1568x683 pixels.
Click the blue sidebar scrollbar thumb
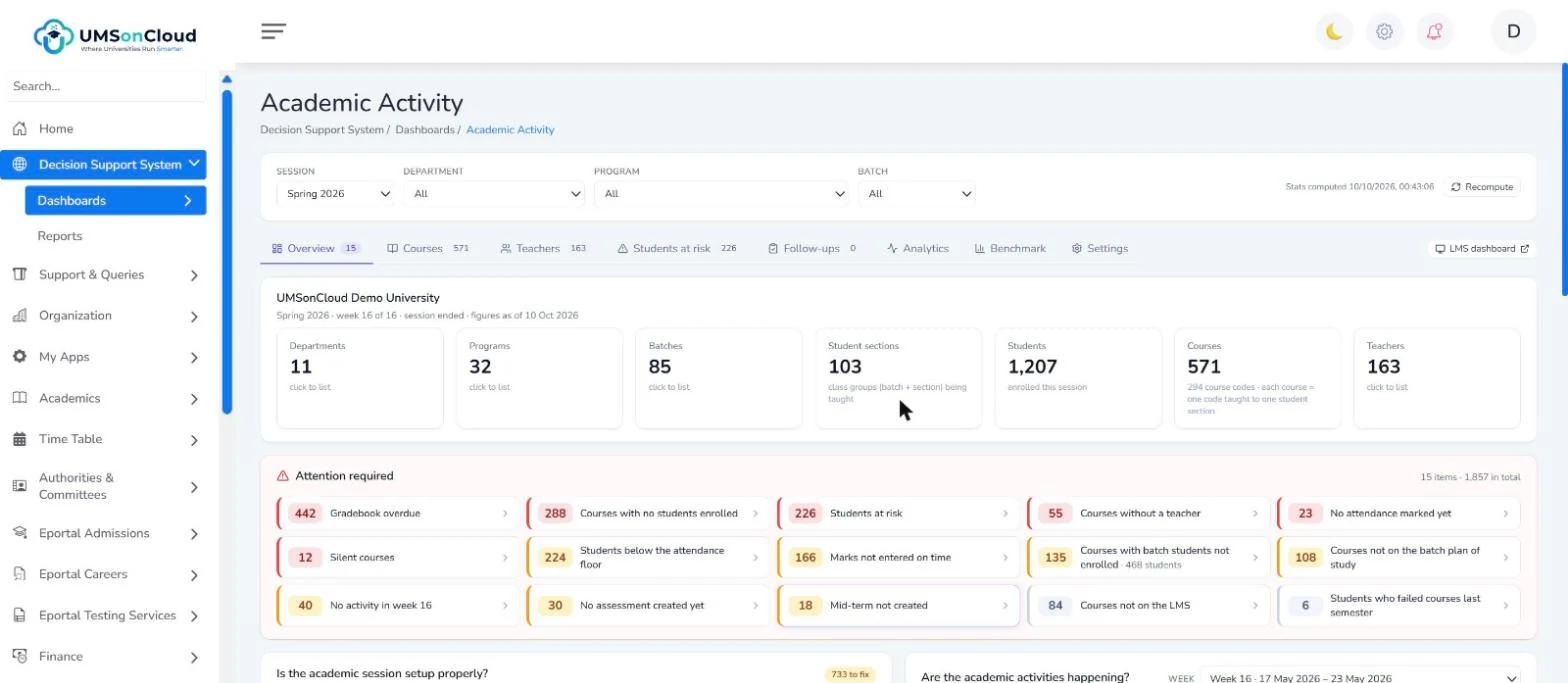coord(227,250)
